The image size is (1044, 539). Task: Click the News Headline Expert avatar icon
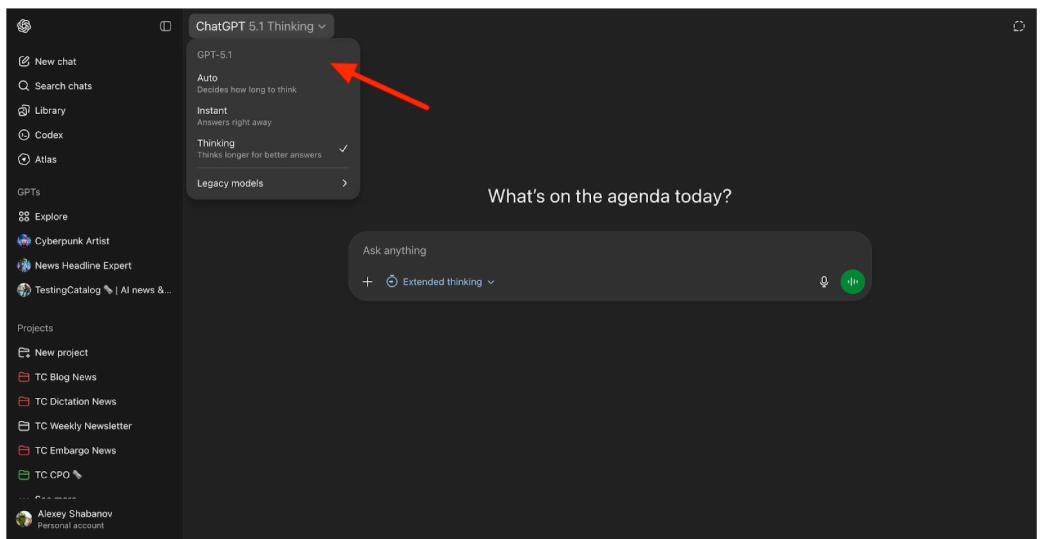click(x=24, y=266)
